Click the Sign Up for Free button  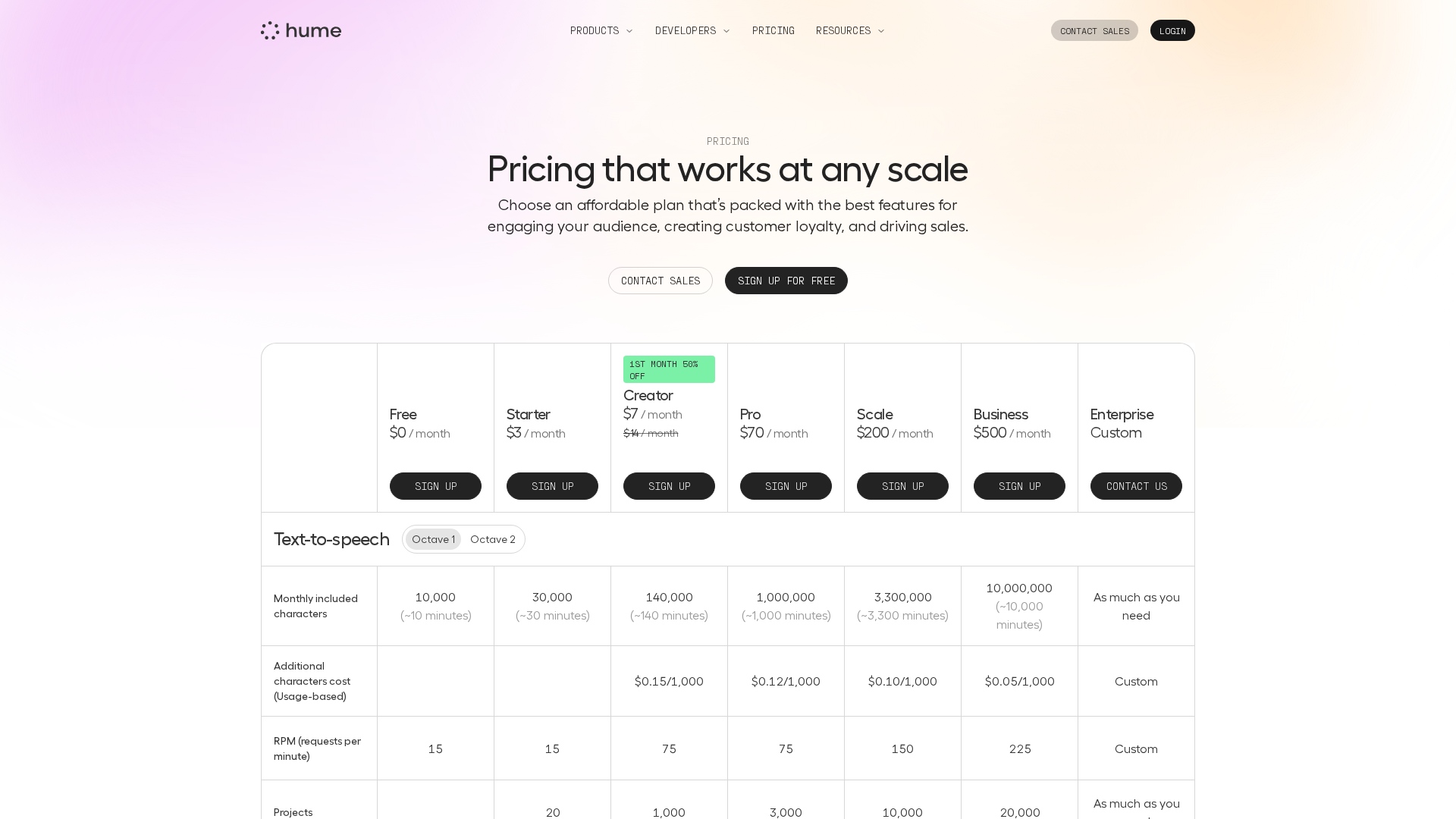pyautogui.click(x=786, y=281)
